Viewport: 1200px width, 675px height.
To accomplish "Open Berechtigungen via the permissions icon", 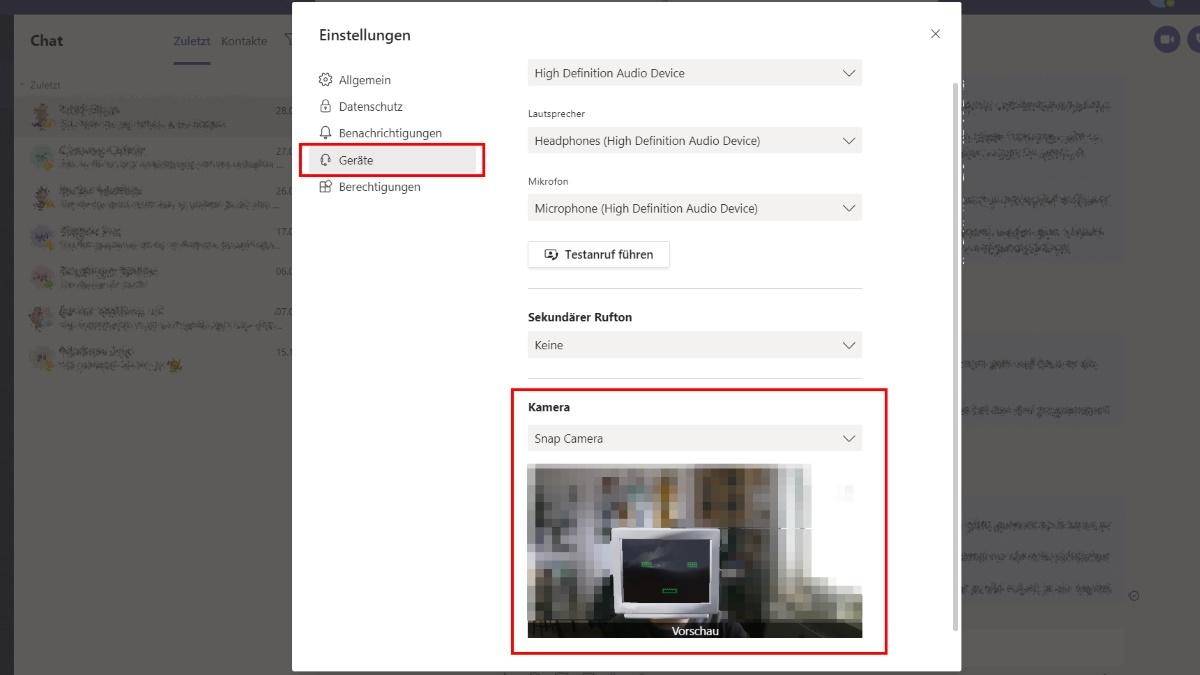I will pos(325,186).
